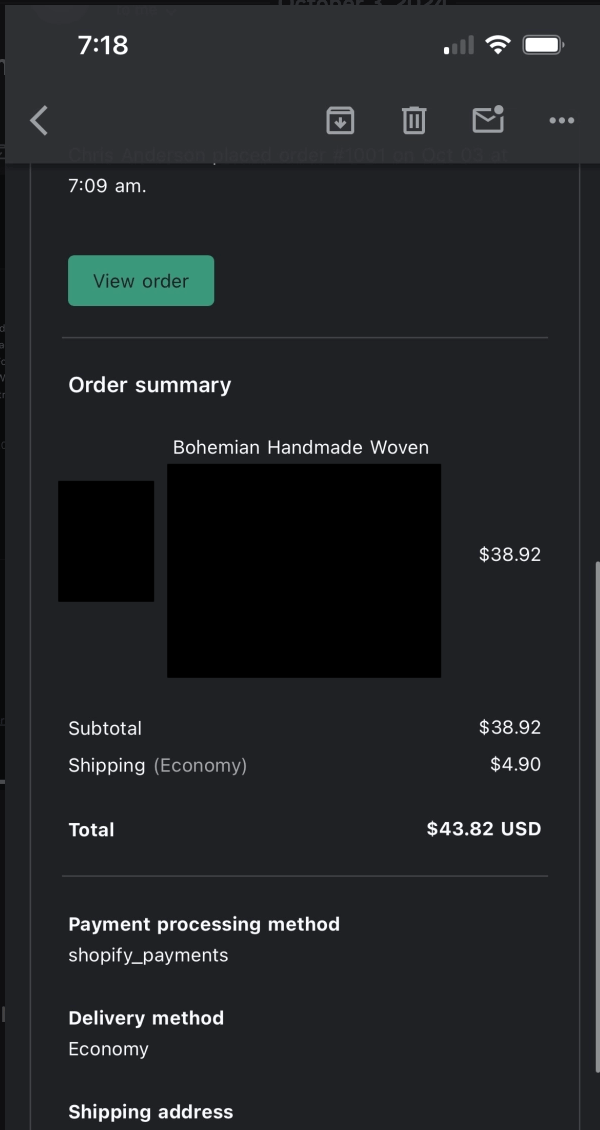Tap the Order summary heading
Viewport: 600px width, 1130px height.
(x=150, y=385)
